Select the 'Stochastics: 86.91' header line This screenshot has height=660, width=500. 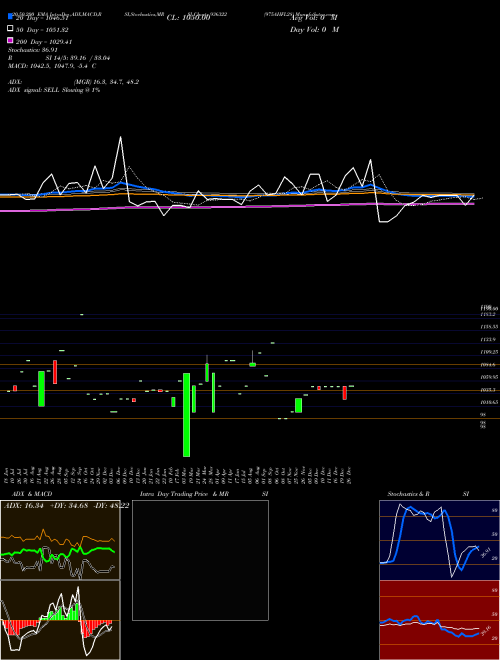click(33, 50)
